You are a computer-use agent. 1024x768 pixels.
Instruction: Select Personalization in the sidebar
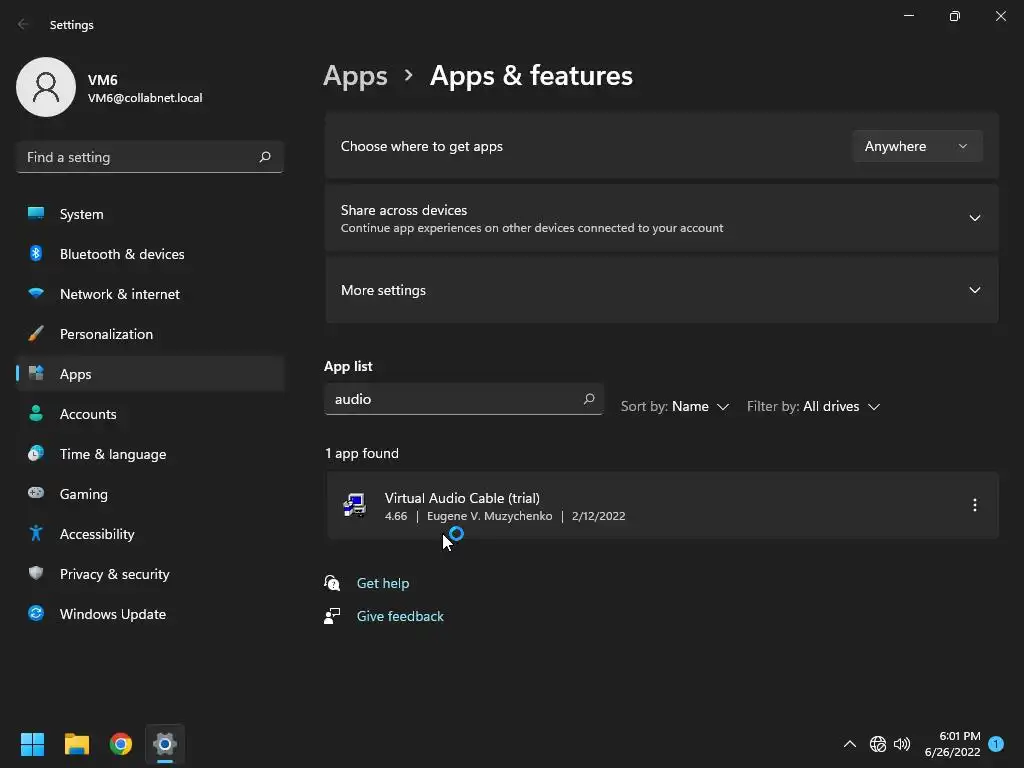coord(106,334)
